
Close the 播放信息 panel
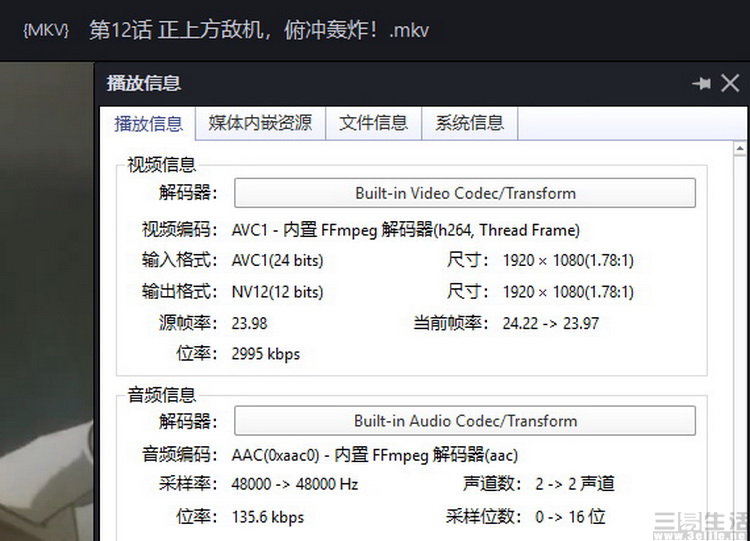[x=730, y=83]
